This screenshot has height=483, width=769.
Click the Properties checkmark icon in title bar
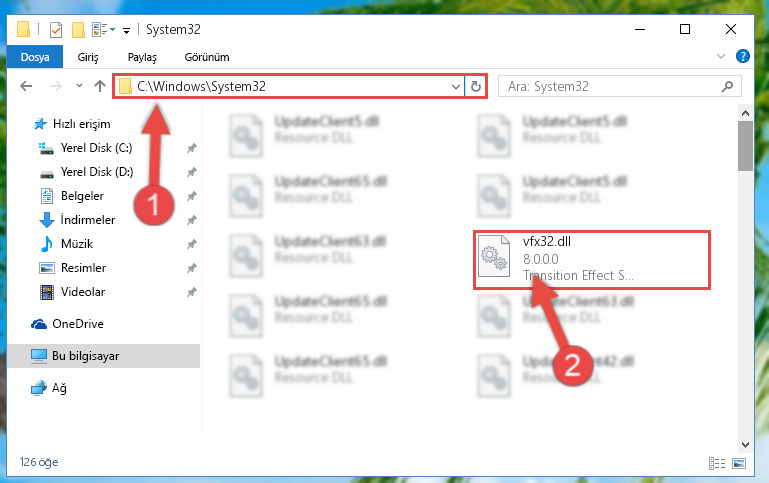pos(56,30)
